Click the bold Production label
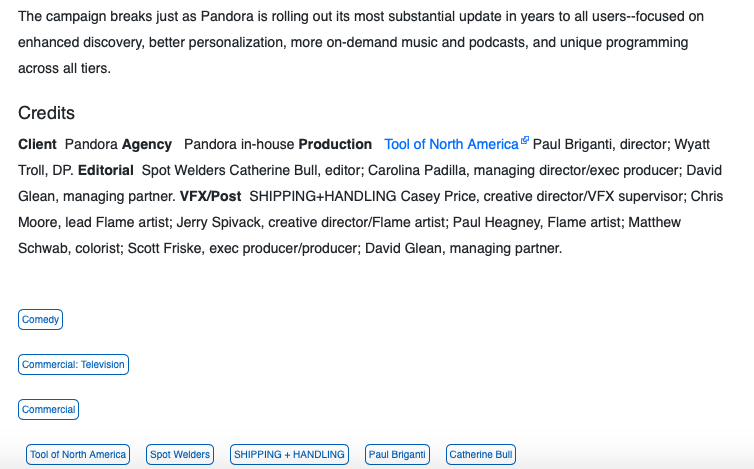The height and width of the screenshot is (469, 754). (335, 144)
